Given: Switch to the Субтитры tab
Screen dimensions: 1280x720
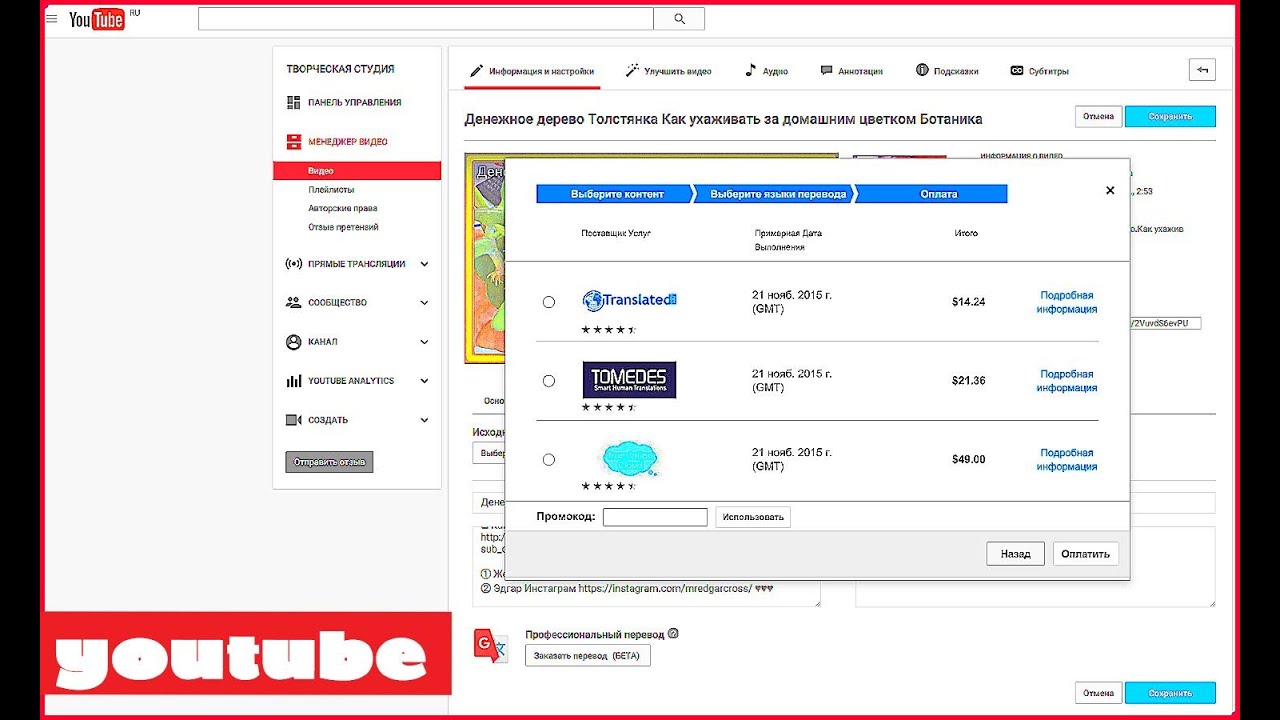Looking at the screenshot, I should point(1039,71).
